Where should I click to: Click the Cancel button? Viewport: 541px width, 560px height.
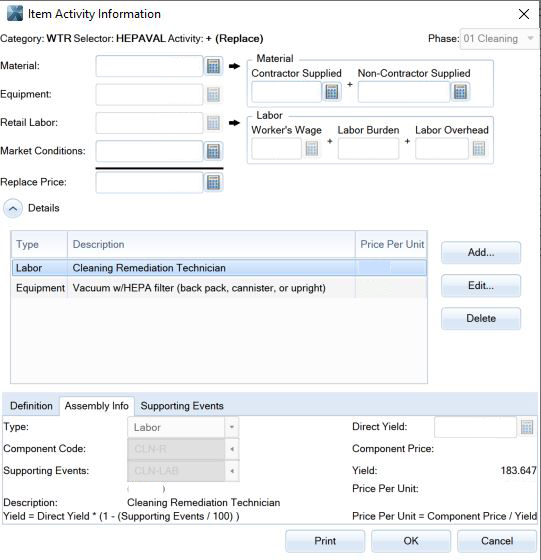[497, 541]
